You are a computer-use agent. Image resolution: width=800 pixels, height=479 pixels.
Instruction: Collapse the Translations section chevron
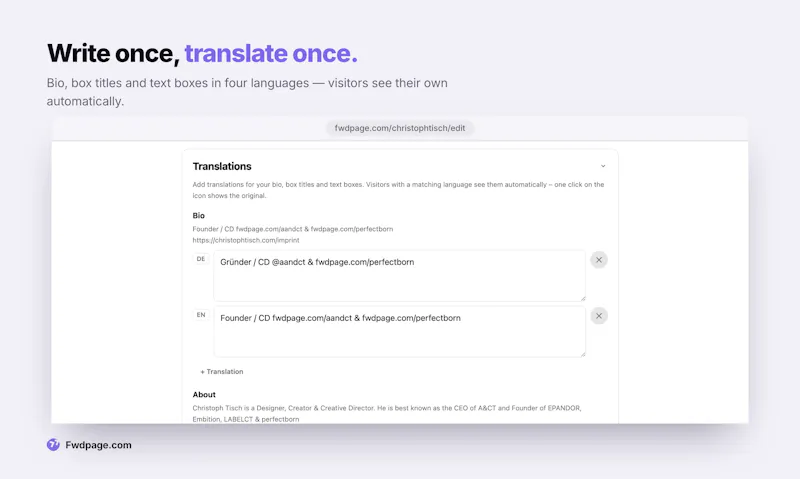603,166
